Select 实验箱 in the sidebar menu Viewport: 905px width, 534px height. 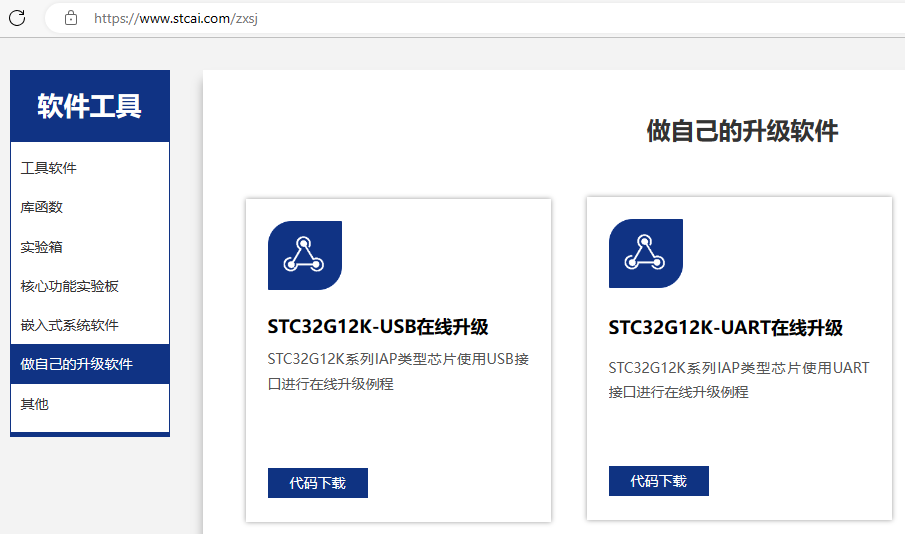pos(42,247)
